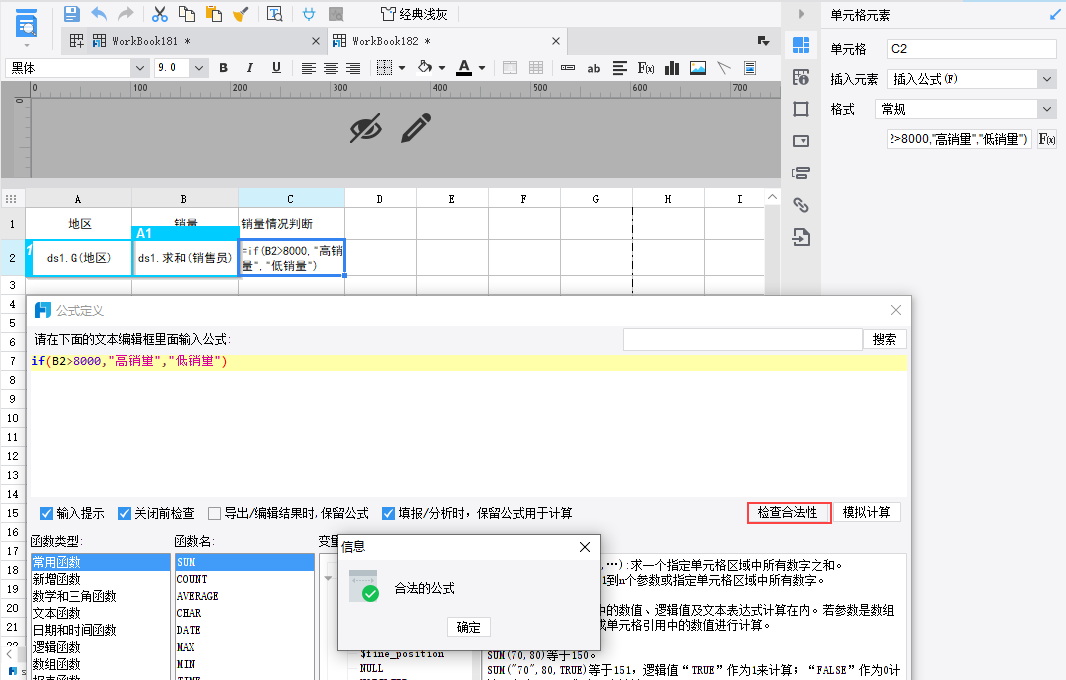Viewport: 1066px width, 680px height.
Task: Click the 搜索 button
Action: [884, 339]
